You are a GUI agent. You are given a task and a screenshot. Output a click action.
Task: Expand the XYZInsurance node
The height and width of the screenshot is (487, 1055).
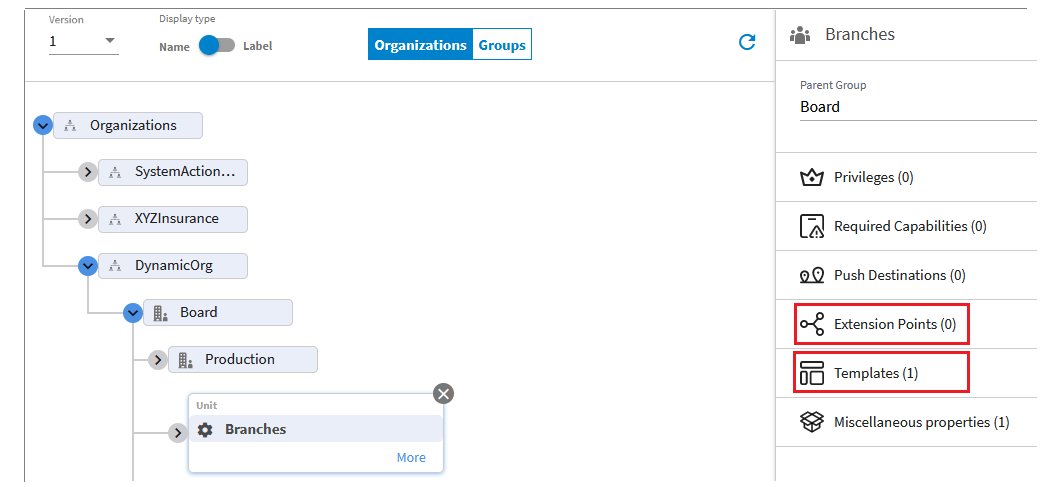point(88,218)
